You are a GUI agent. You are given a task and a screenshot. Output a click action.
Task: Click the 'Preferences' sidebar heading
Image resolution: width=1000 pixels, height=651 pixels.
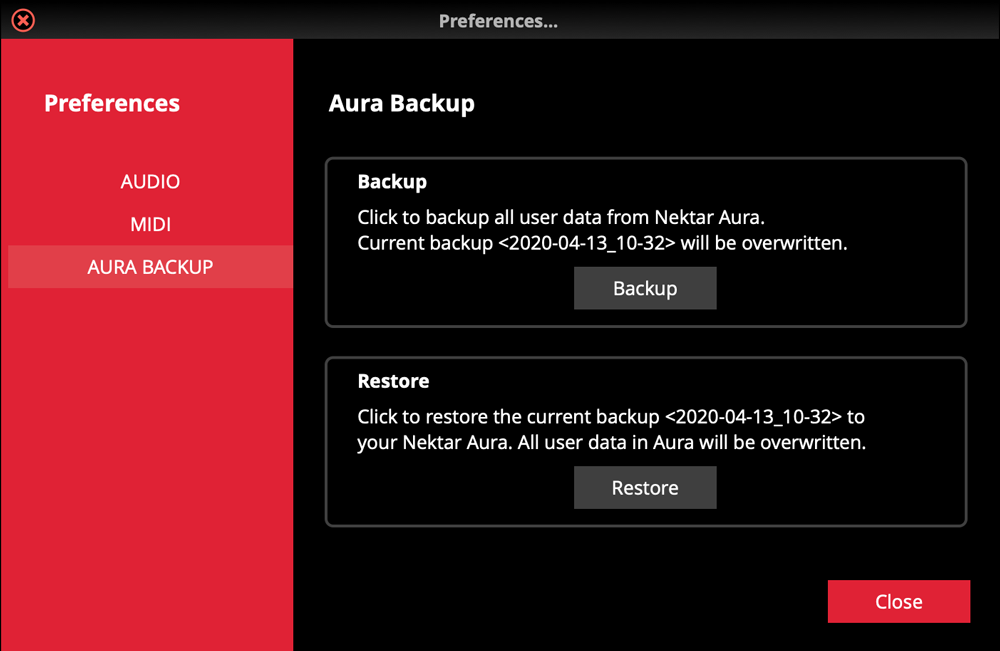(x=112, y=103)
